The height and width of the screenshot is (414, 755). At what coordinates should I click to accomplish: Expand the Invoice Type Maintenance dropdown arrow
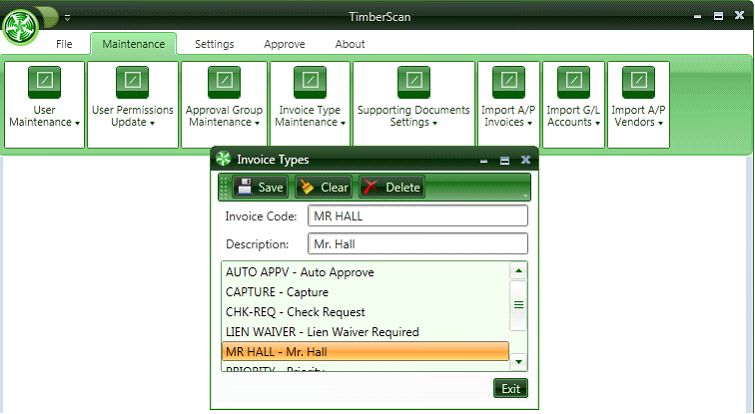(343, 123)
